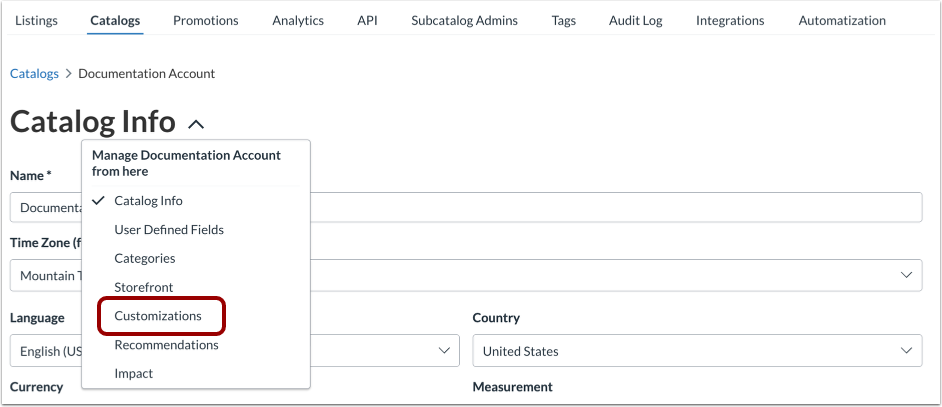Select Impact in the manage menu

134,374
